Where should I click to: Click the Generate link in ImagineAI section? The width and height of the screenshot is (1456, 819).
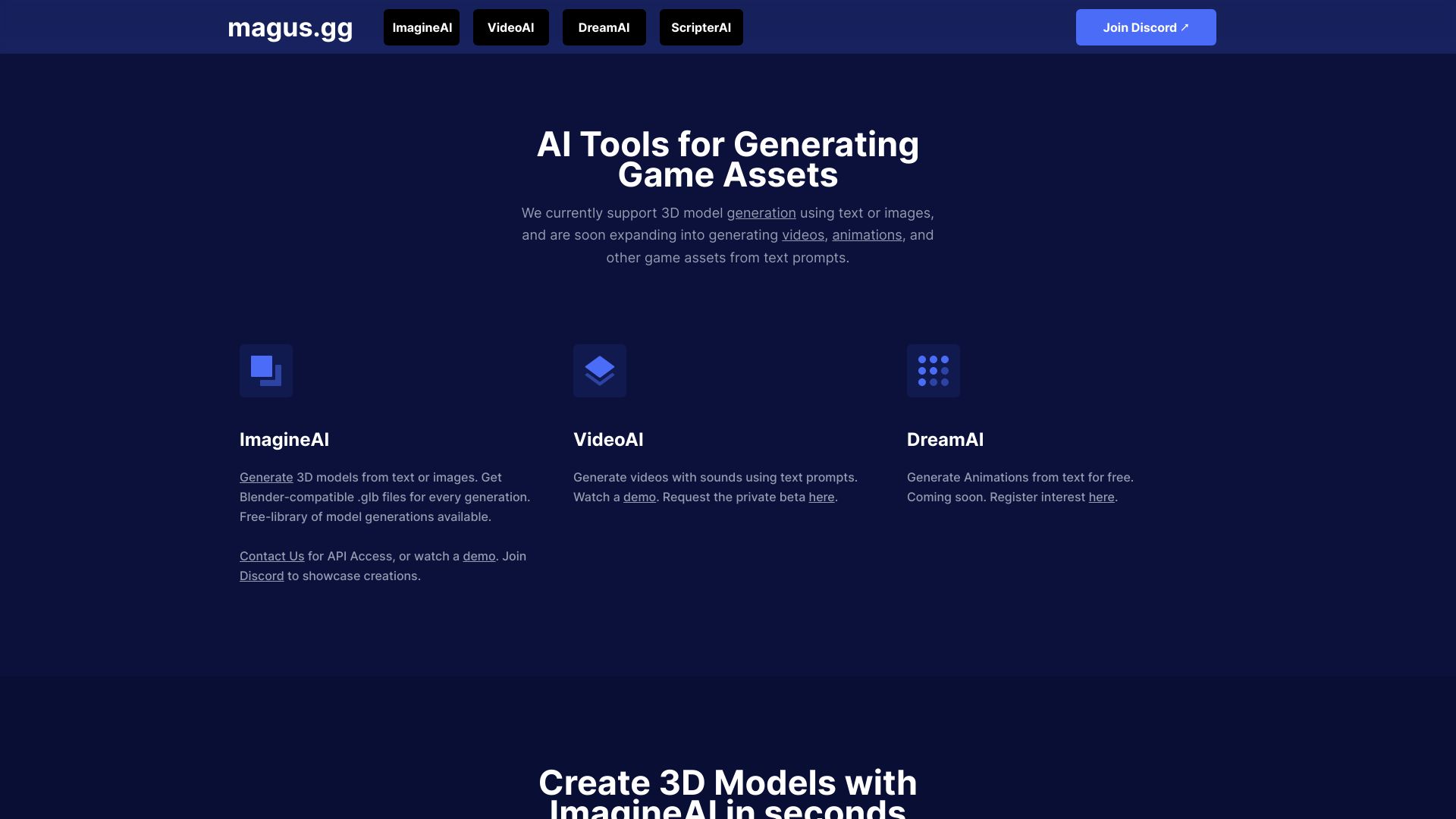coord(266,477)
